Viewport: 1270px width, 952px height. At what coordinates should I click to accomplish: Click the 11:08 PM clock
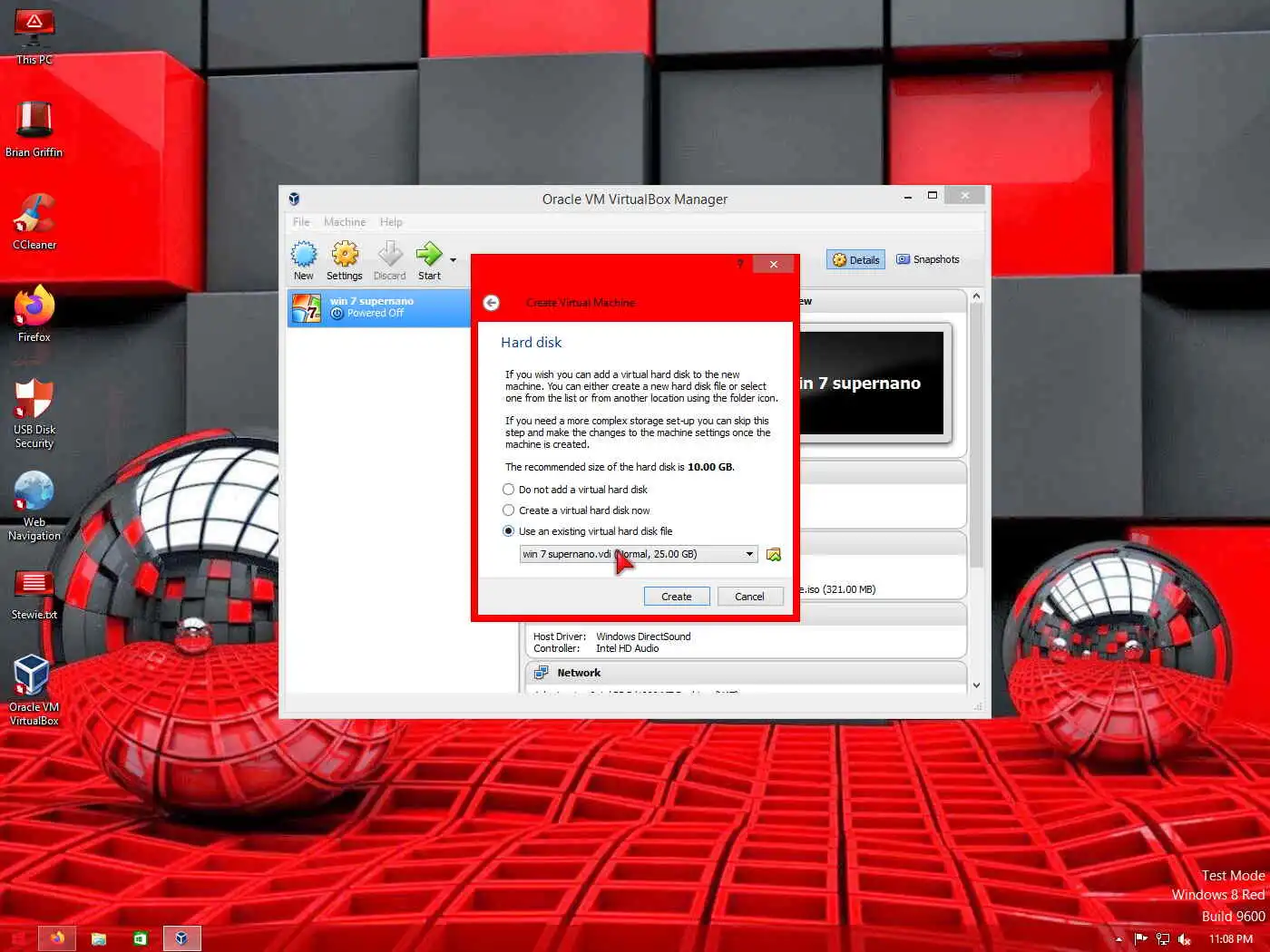1230,939
